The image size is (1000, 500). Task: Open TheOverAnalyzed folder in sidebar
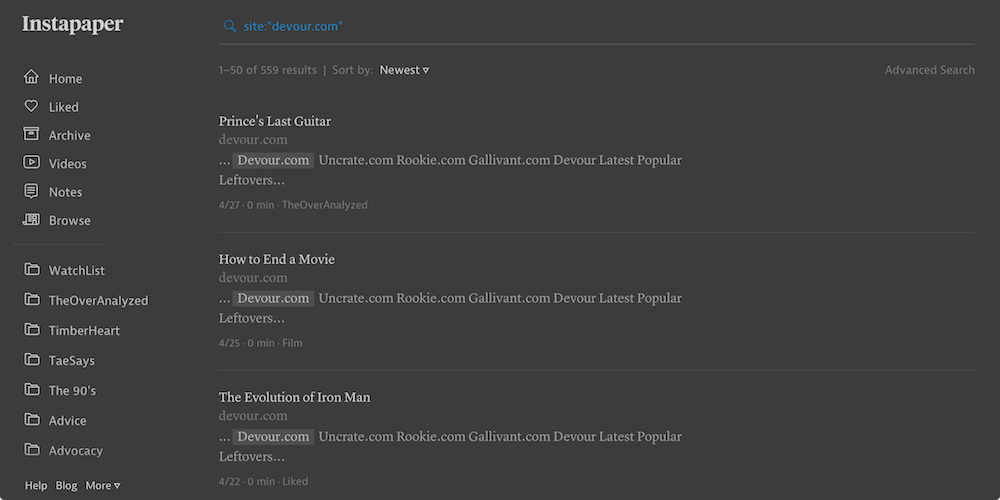[98, 300]
